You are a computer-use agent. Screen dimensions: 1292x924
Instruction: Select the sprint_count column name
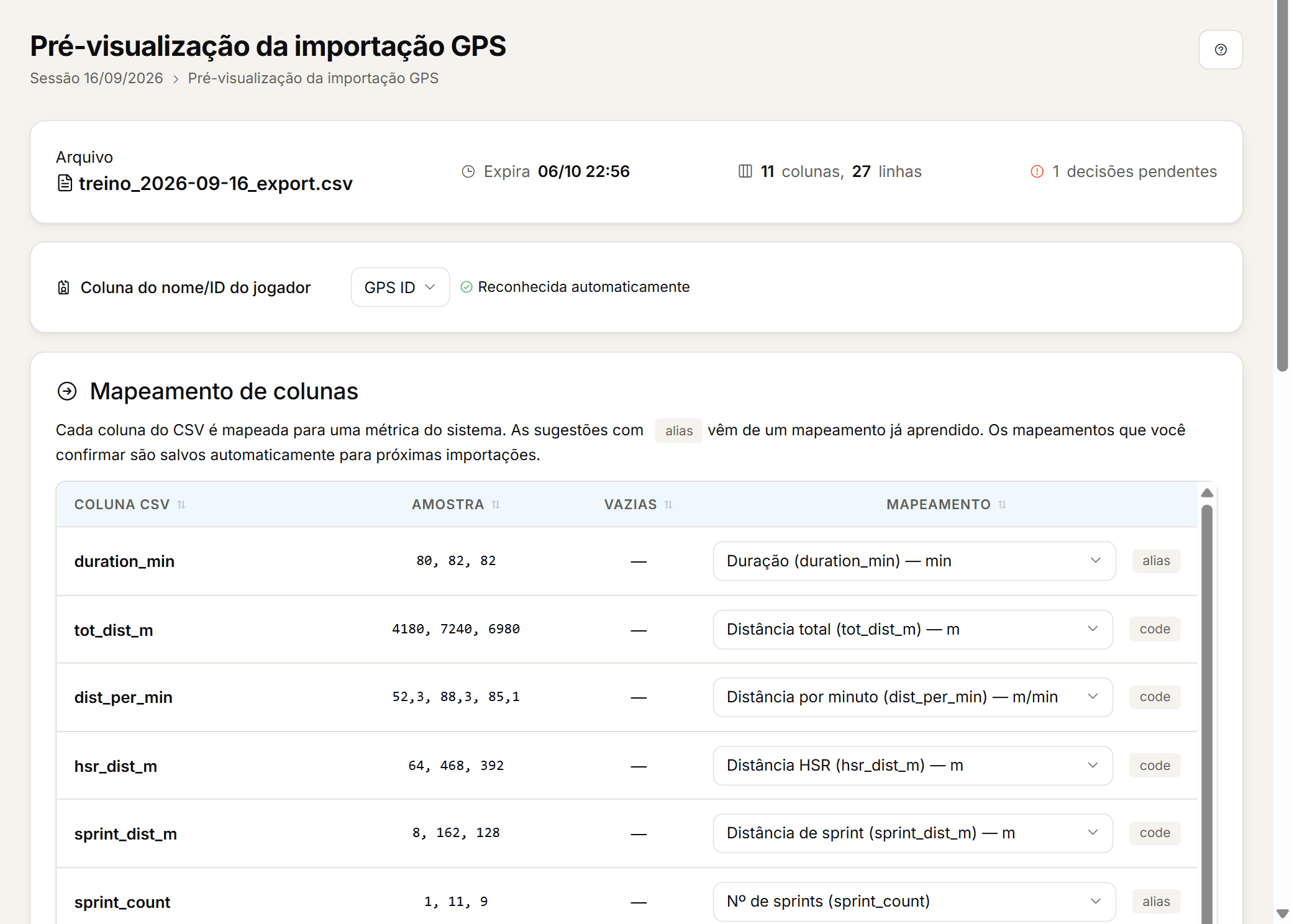pyautogui.click(x=122, y=902)
